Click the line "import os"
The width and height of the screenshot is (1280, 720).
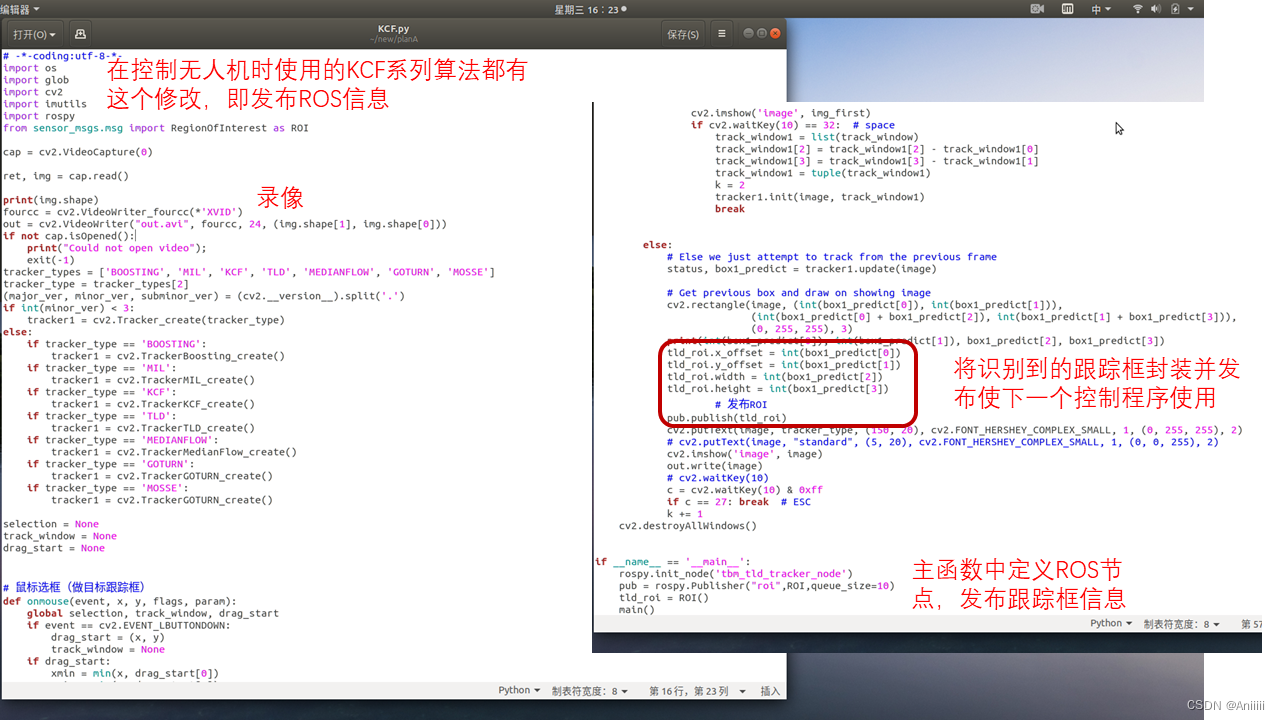30,68
